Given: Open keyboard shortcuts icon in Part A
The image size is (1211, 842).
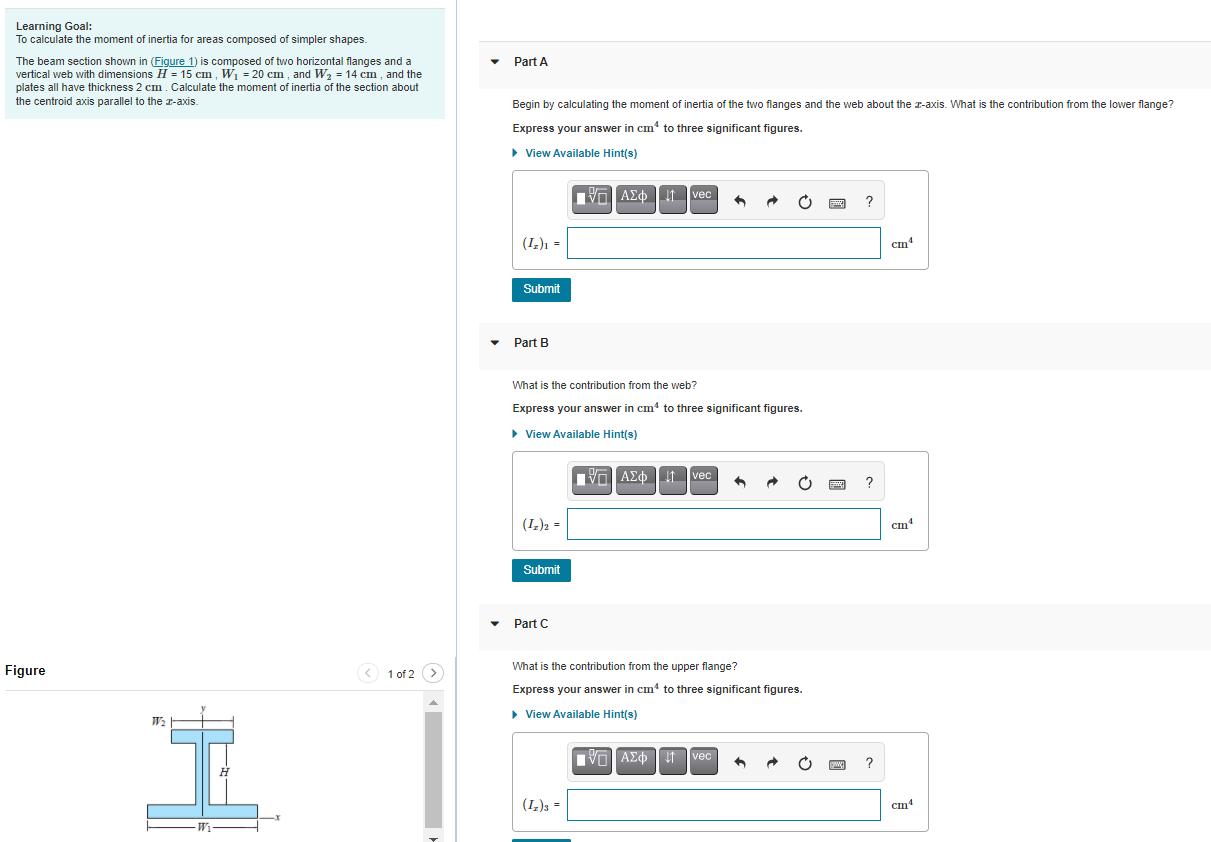Looking at the screenshot, I should pyautogui.click(x=838, y=203).
